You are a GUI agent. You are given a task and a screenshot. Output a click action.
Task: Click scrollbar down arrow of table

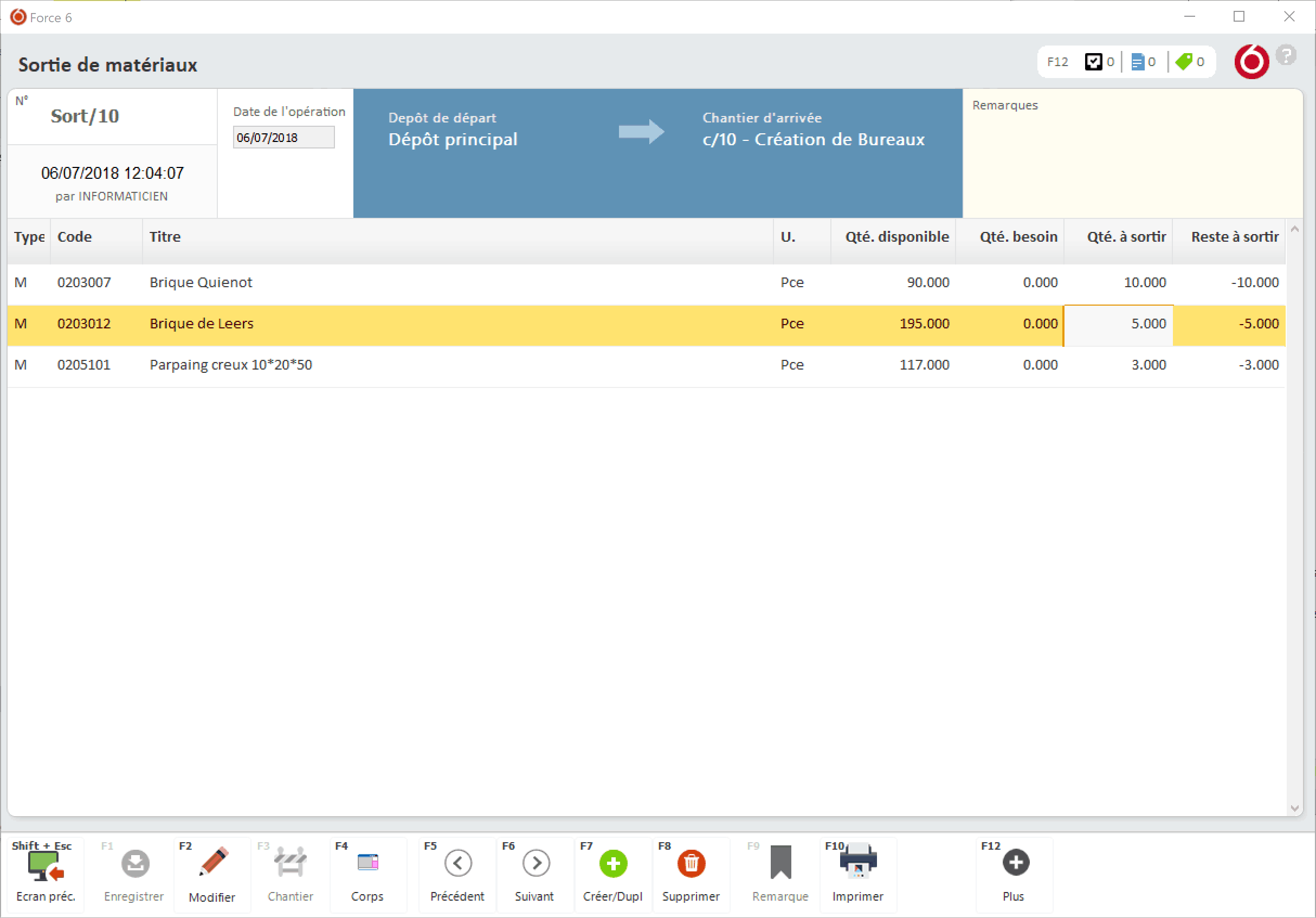click(x=1294, y=808)
